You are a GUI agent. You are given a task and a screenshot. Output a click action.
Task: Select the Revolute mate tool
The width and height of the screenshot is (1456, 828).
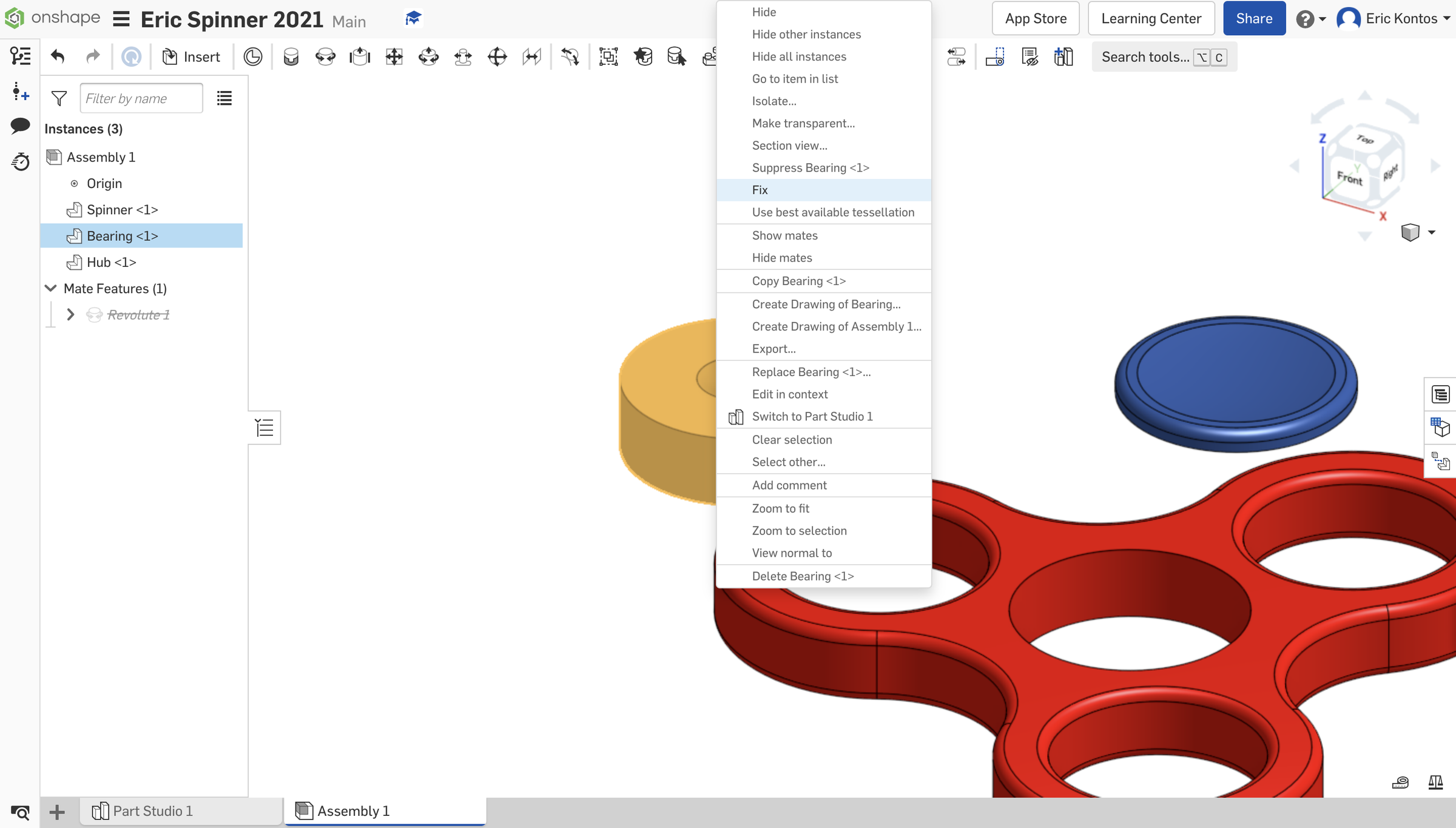tap(326, 56)
